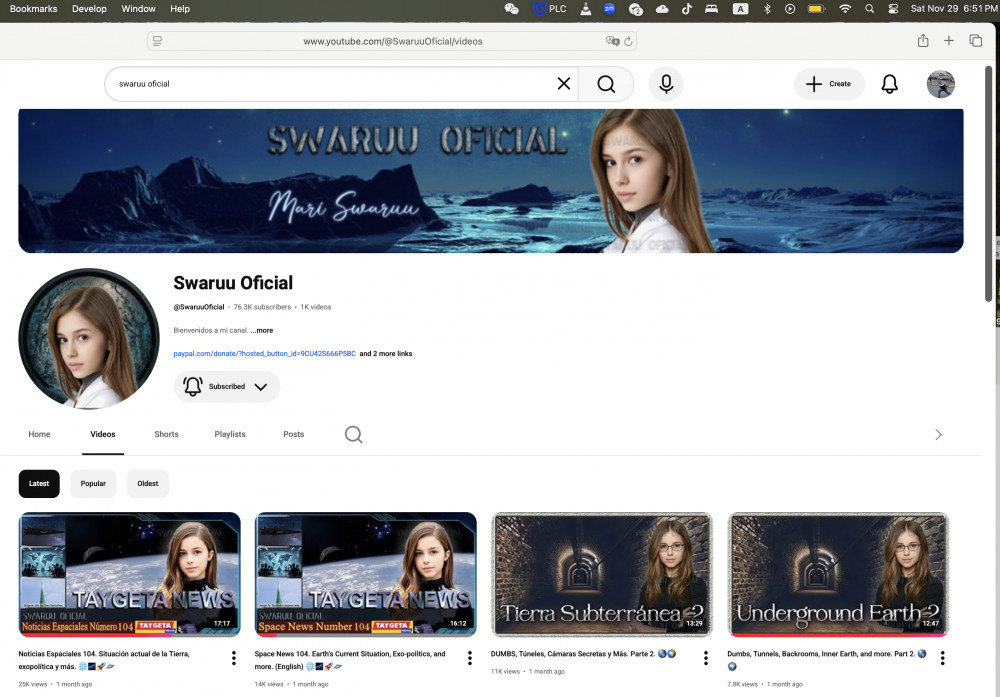Viewport: 1000px width, 697px height.
Task: Reload the page using the refresh icon
Action: pyautogui.click(x=628, y=41)
